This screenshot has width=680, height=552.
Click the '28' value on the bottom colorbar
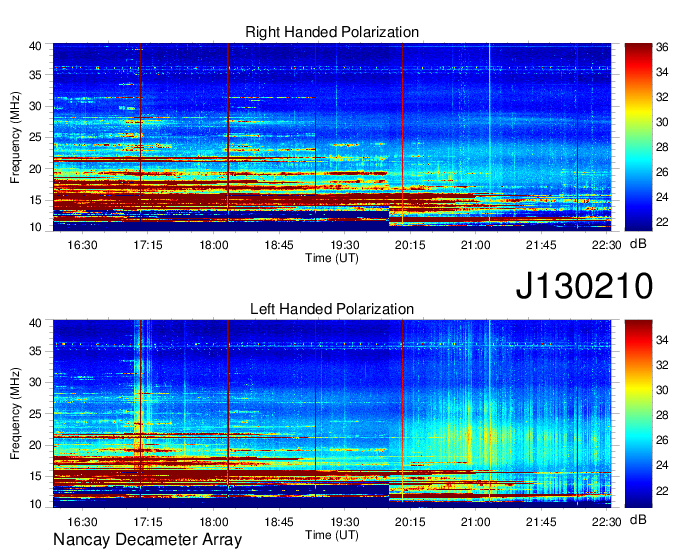click(x=662, y=415)
